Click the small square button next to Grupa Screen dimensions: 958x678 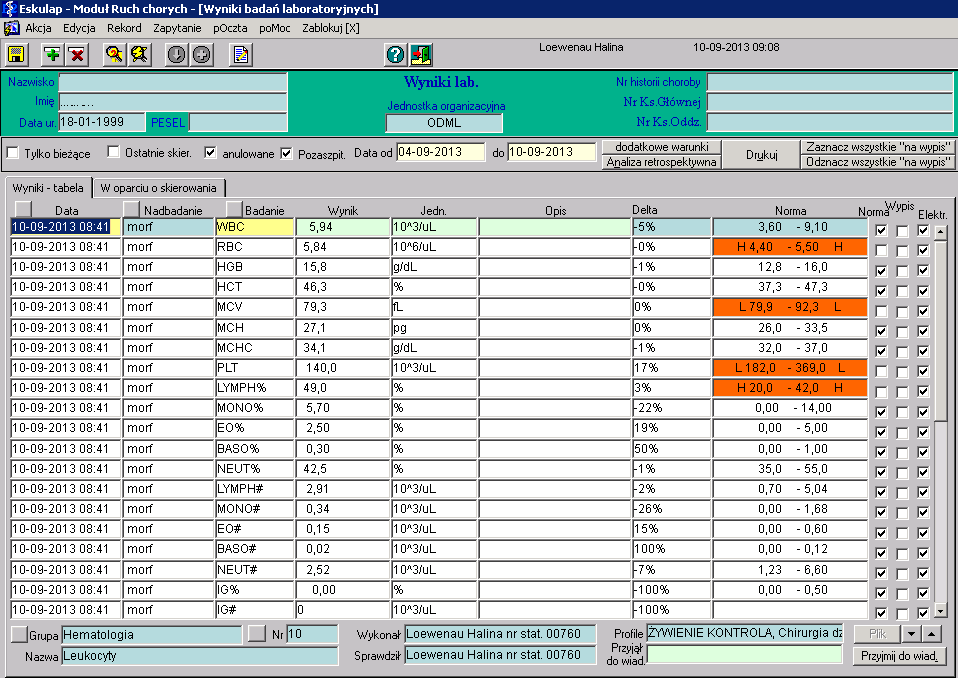[20, 634]
